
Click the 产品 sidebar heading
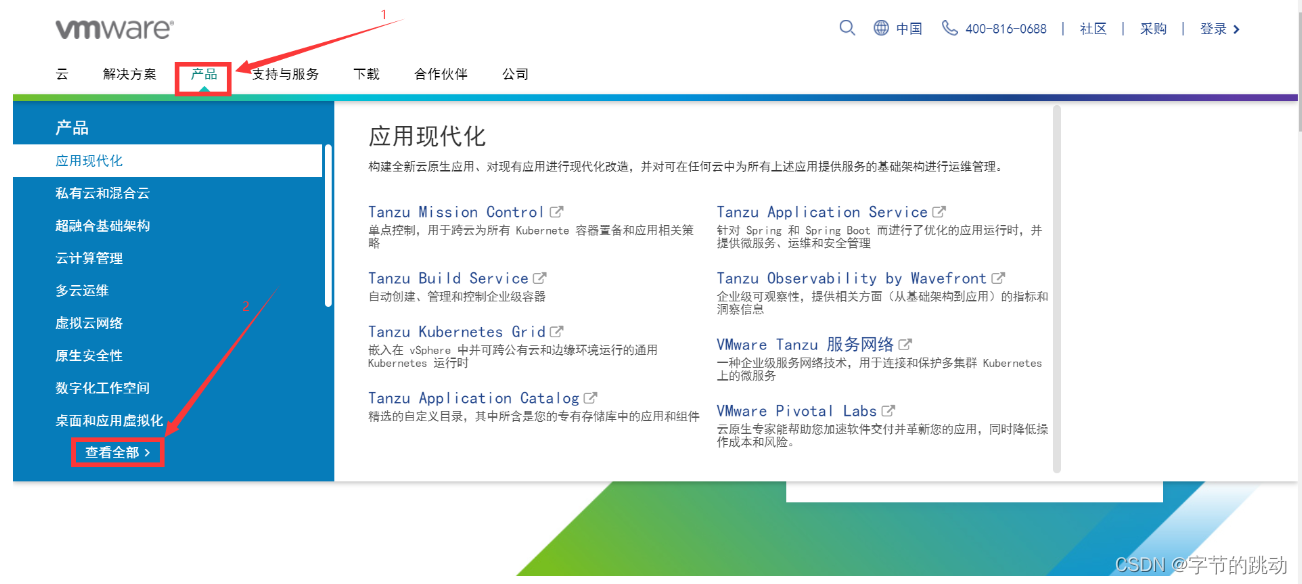pos(72,128)
